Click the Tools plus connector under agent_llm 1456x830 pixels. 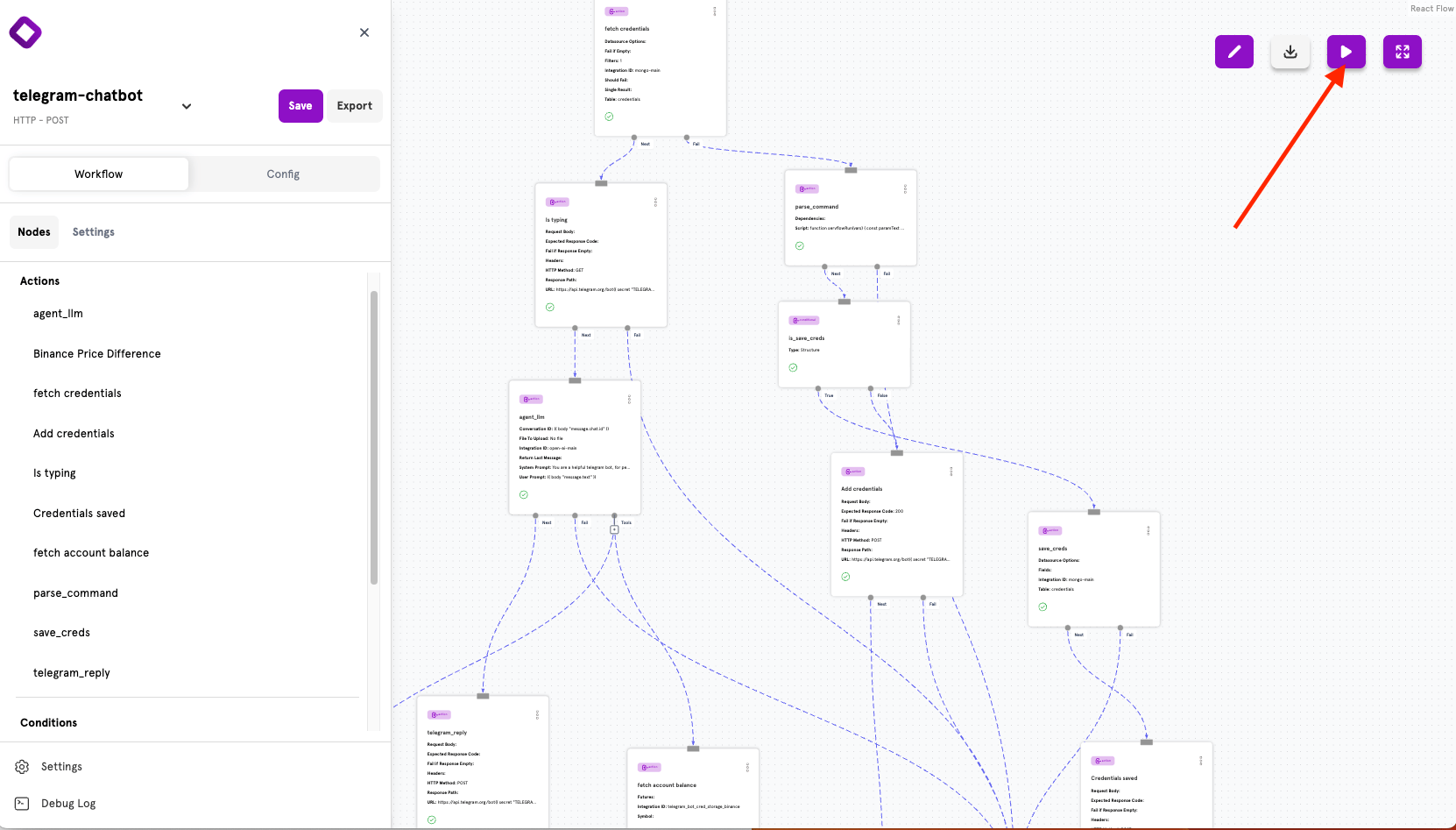[614, 529]
